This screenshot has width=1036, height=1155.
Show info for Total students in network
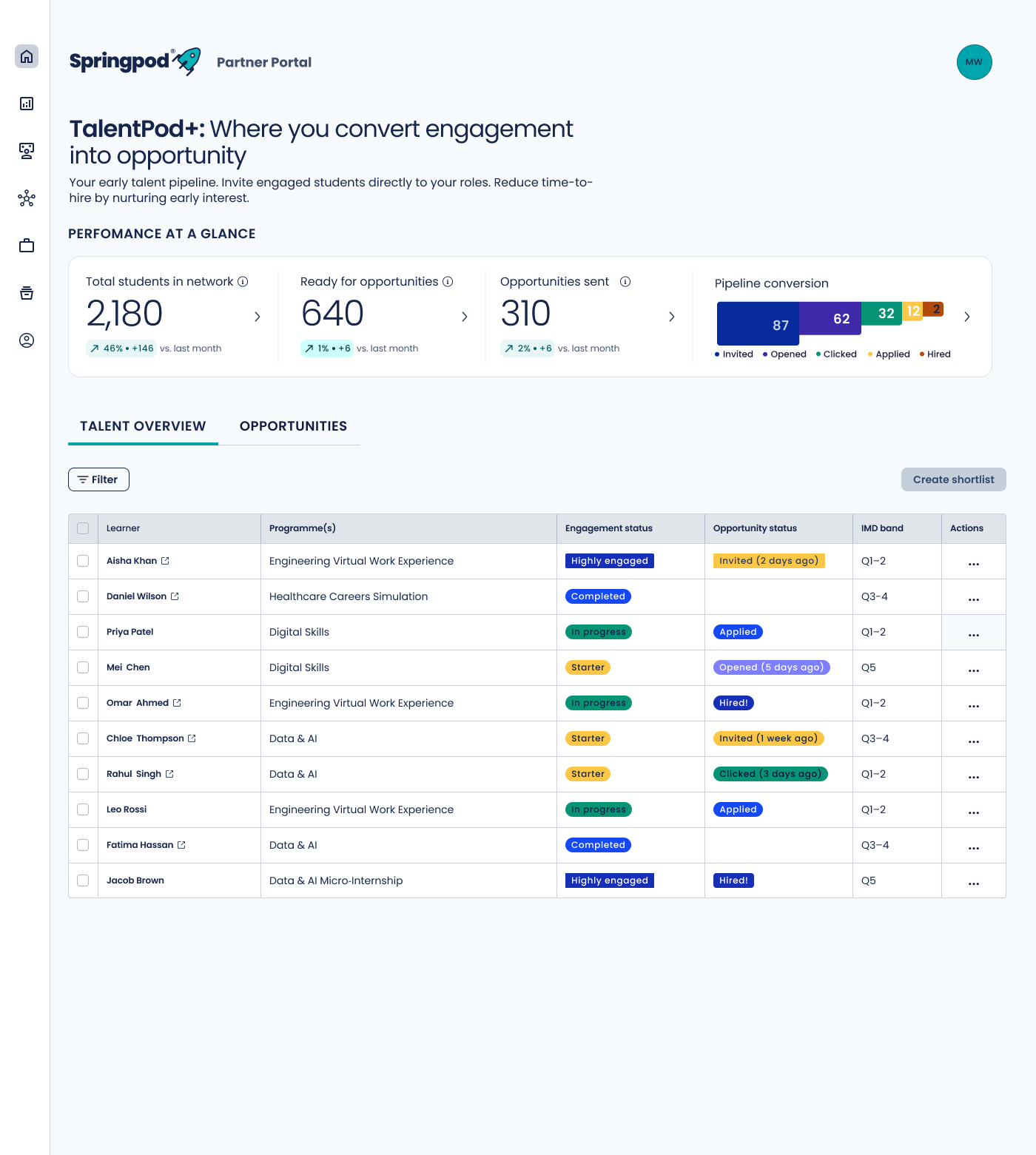[x=243, y=282]
